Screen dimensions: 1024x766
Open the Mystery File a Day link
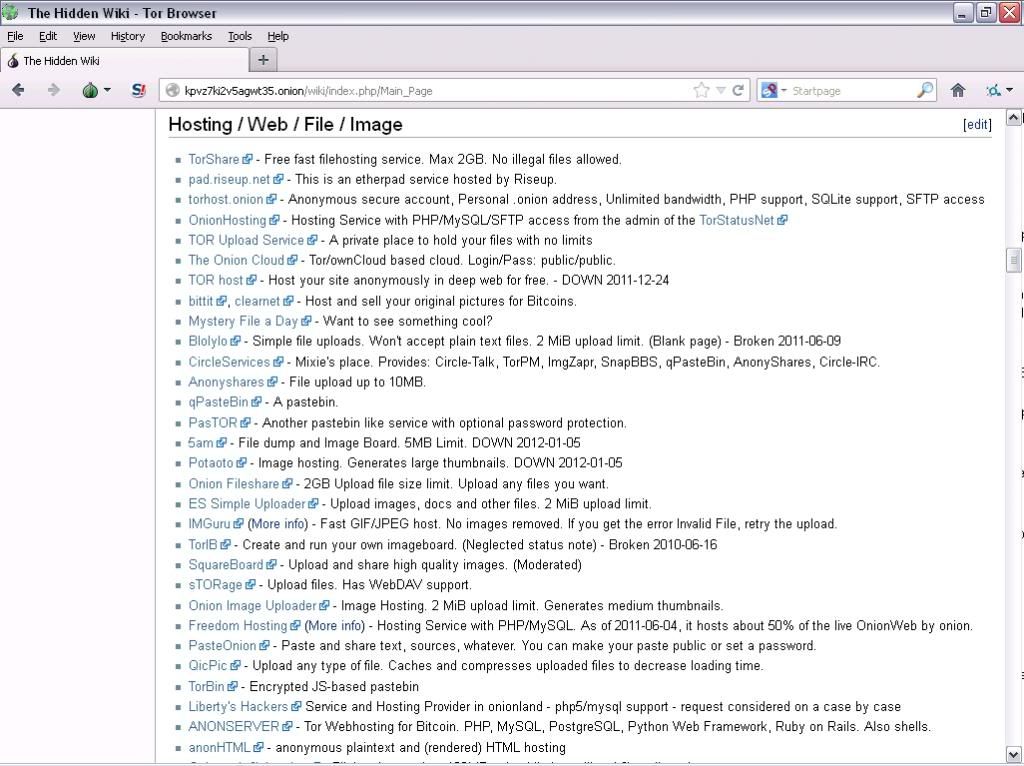pyautogui.click(x=243, y=321)
